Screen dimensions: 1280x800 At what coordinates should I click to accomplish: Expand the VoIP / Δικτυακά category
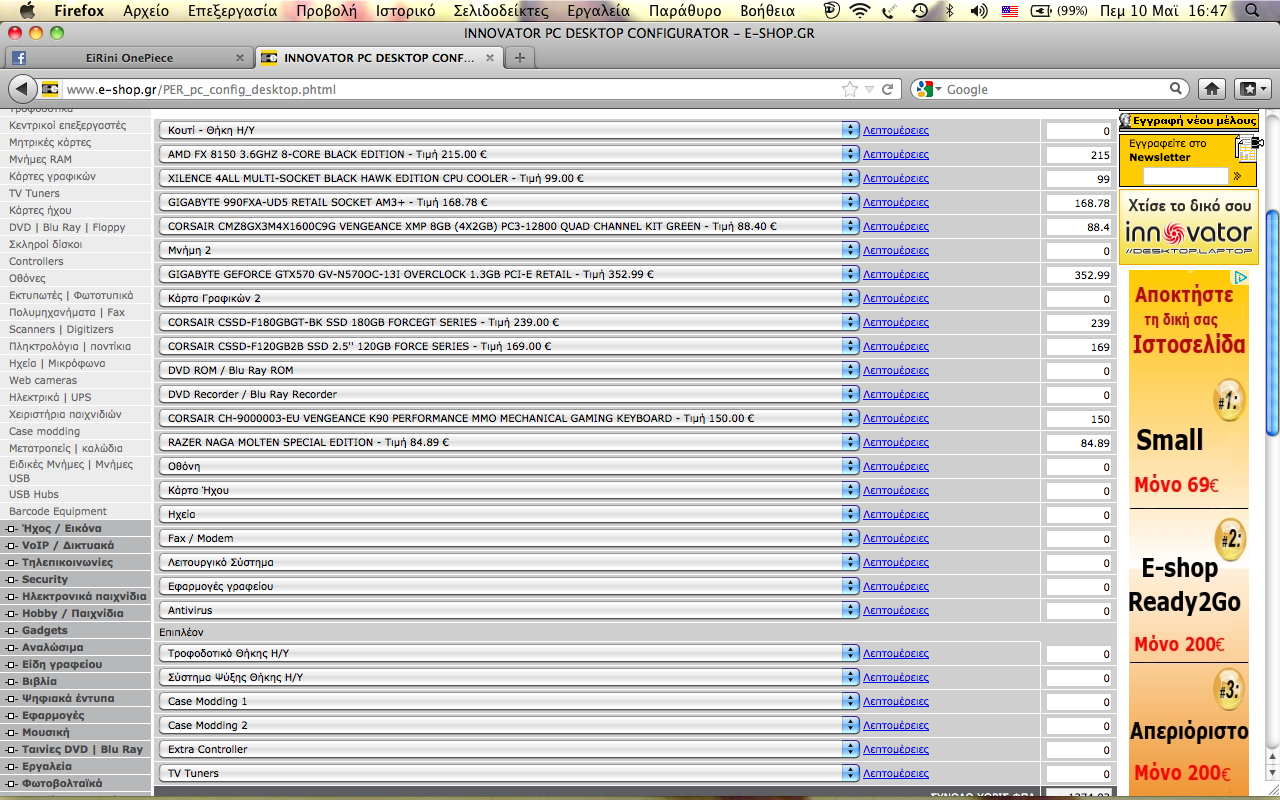click(x=68, y=545)
